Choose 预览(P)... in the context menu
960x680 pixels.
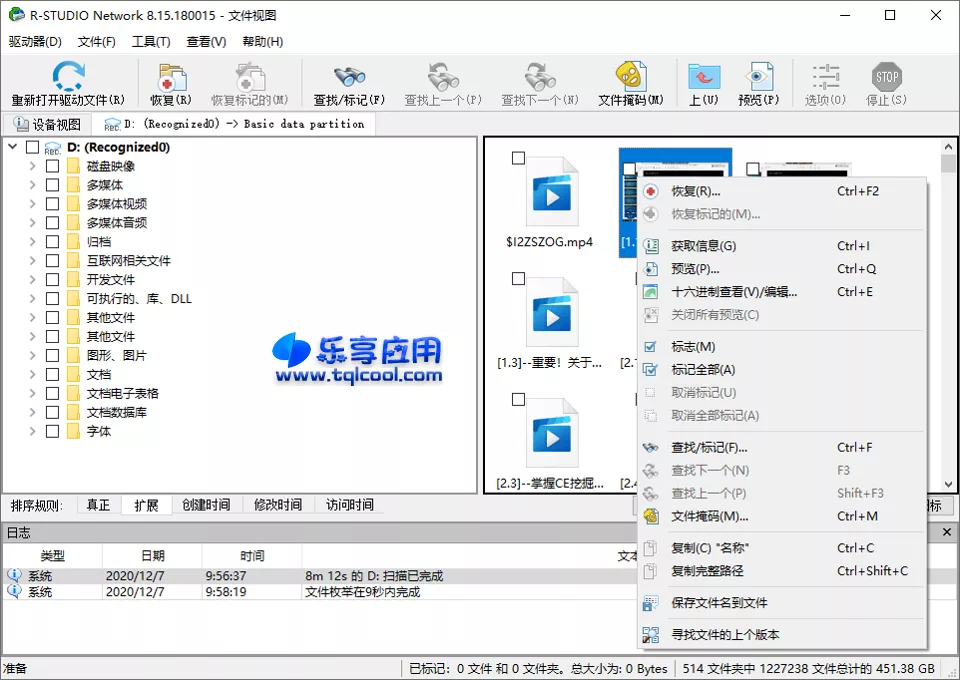tap(782, 269)
